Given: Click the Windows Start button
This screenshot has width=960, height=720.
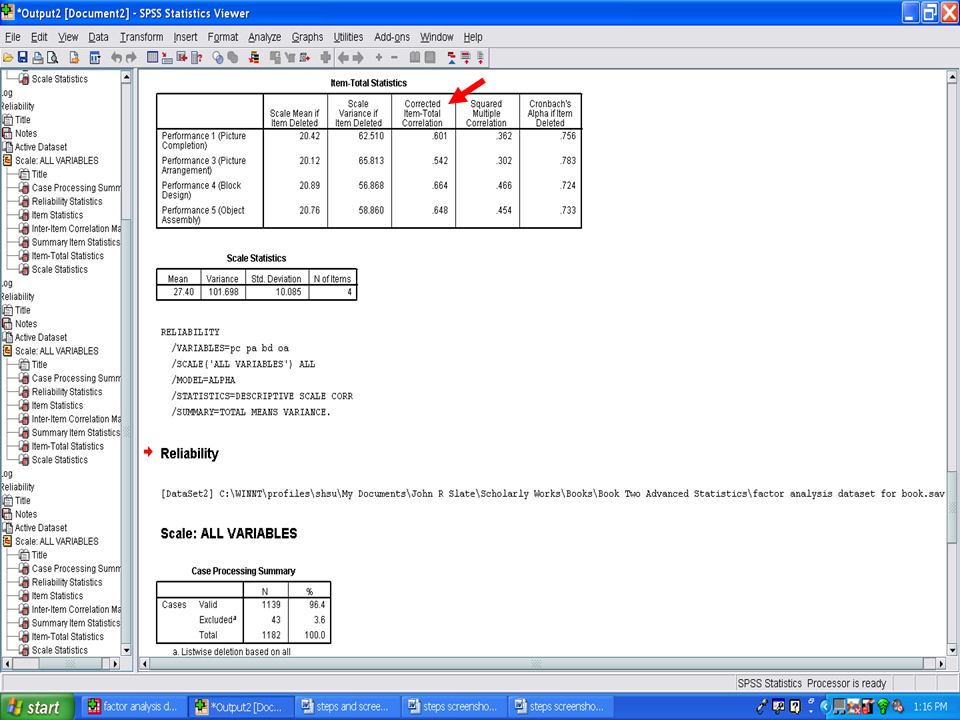Looking at the screenshot, I should click(35, 707).
